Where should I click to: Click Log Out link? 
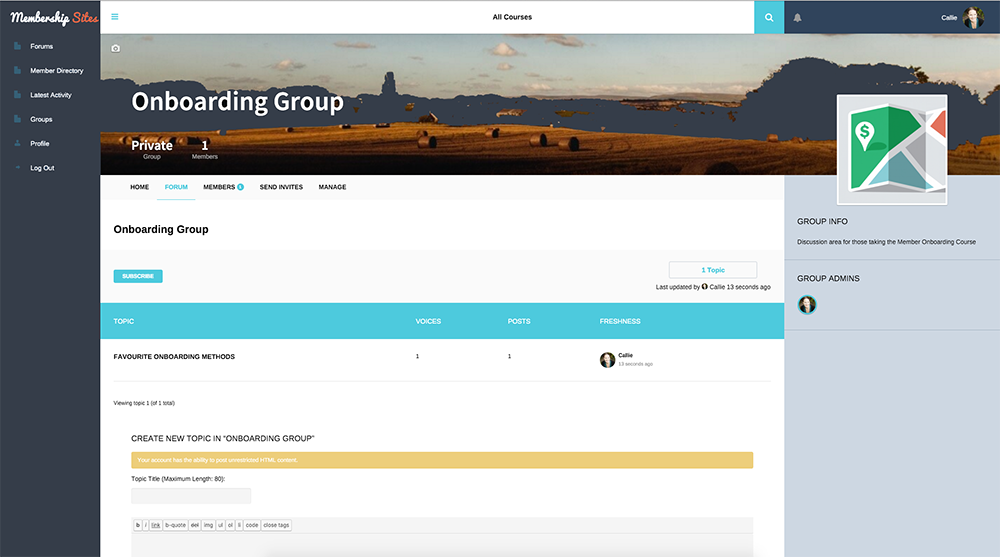tap(42, 168)
